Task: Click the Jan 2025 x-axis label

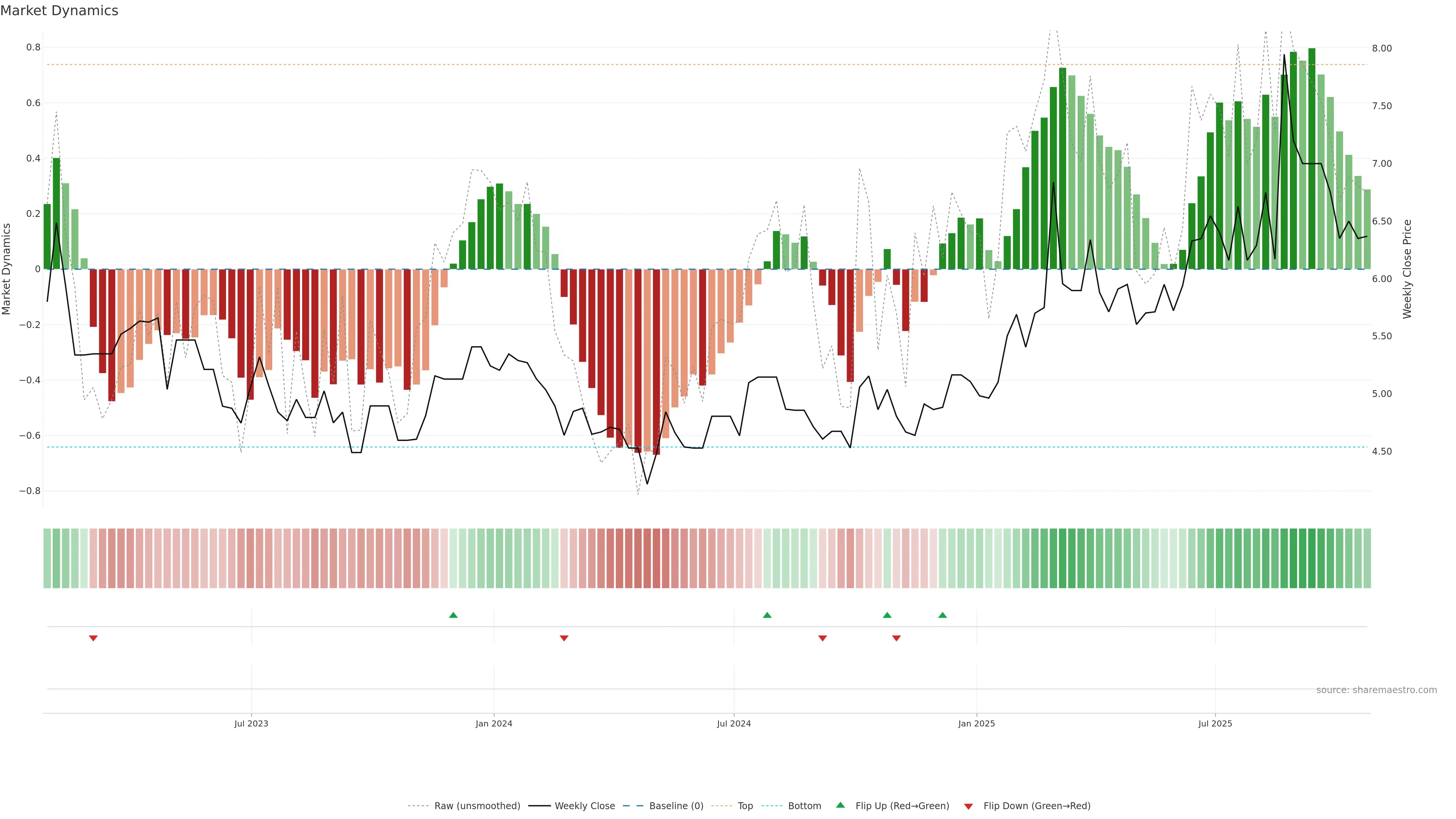Action: coord(976,723)
